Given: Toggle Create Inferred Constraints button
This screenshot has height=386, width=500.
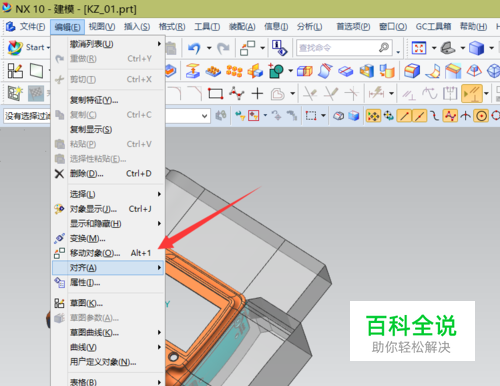Looking at the screenshot, I should point(472,94).
